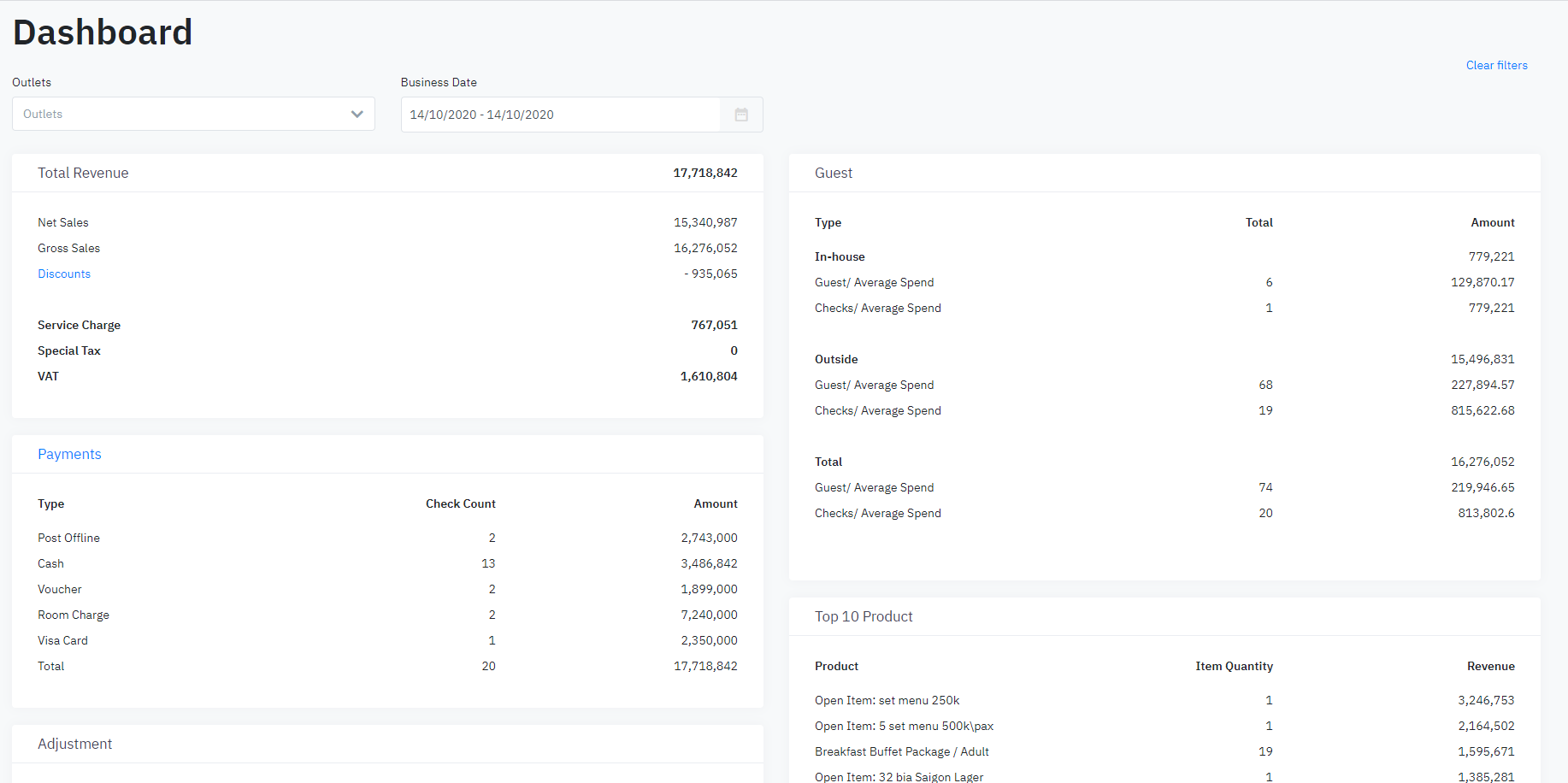Expand the Outlets dropdown chevron

[357, 115]
